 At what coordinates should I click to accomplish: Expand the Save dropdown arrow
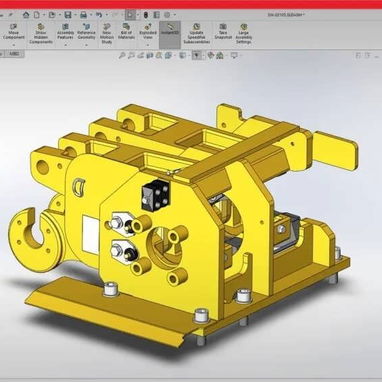(x=75, y=15)
